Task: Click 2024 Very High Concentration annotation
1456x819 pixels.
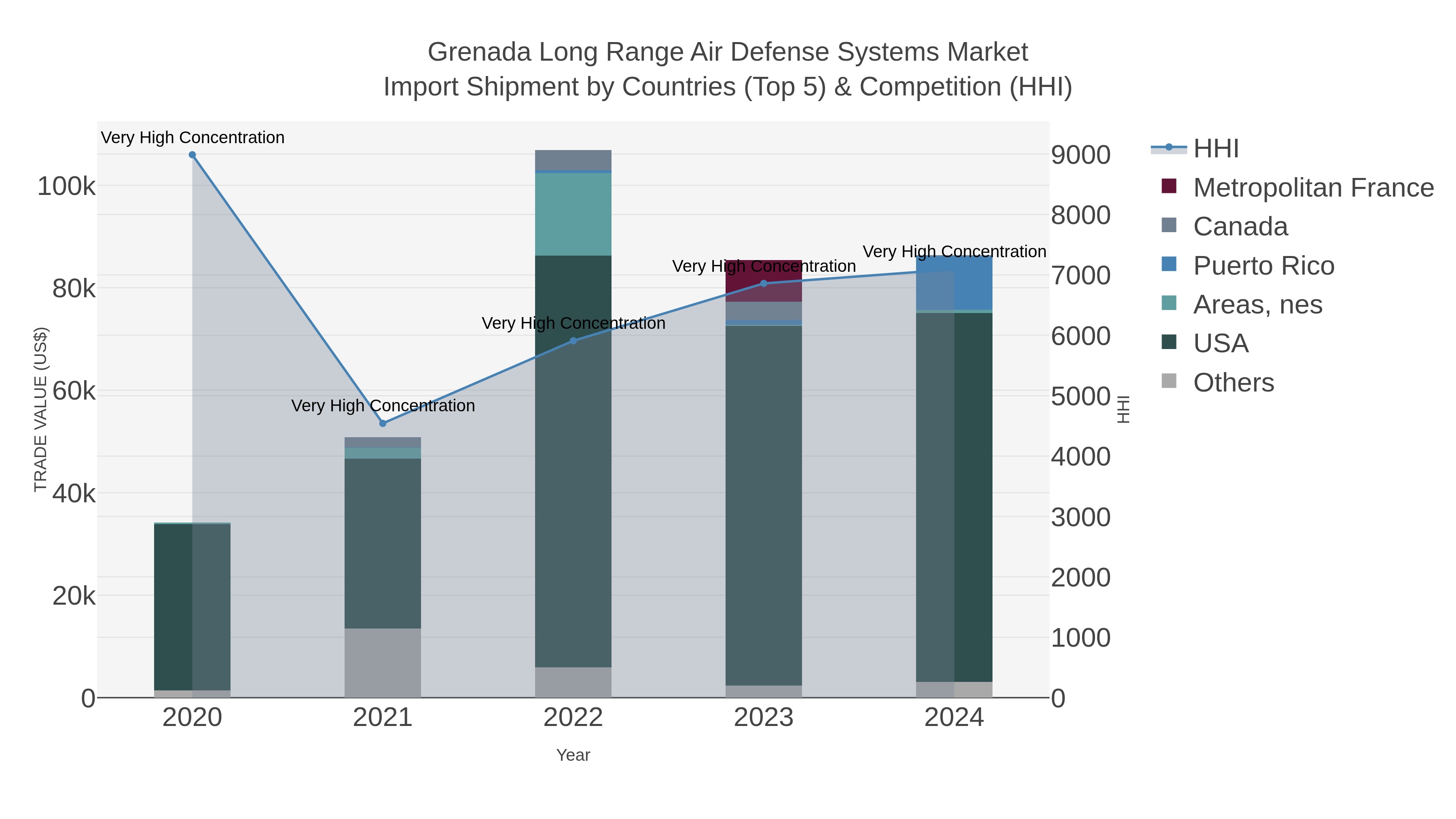Action: (954, 252)
